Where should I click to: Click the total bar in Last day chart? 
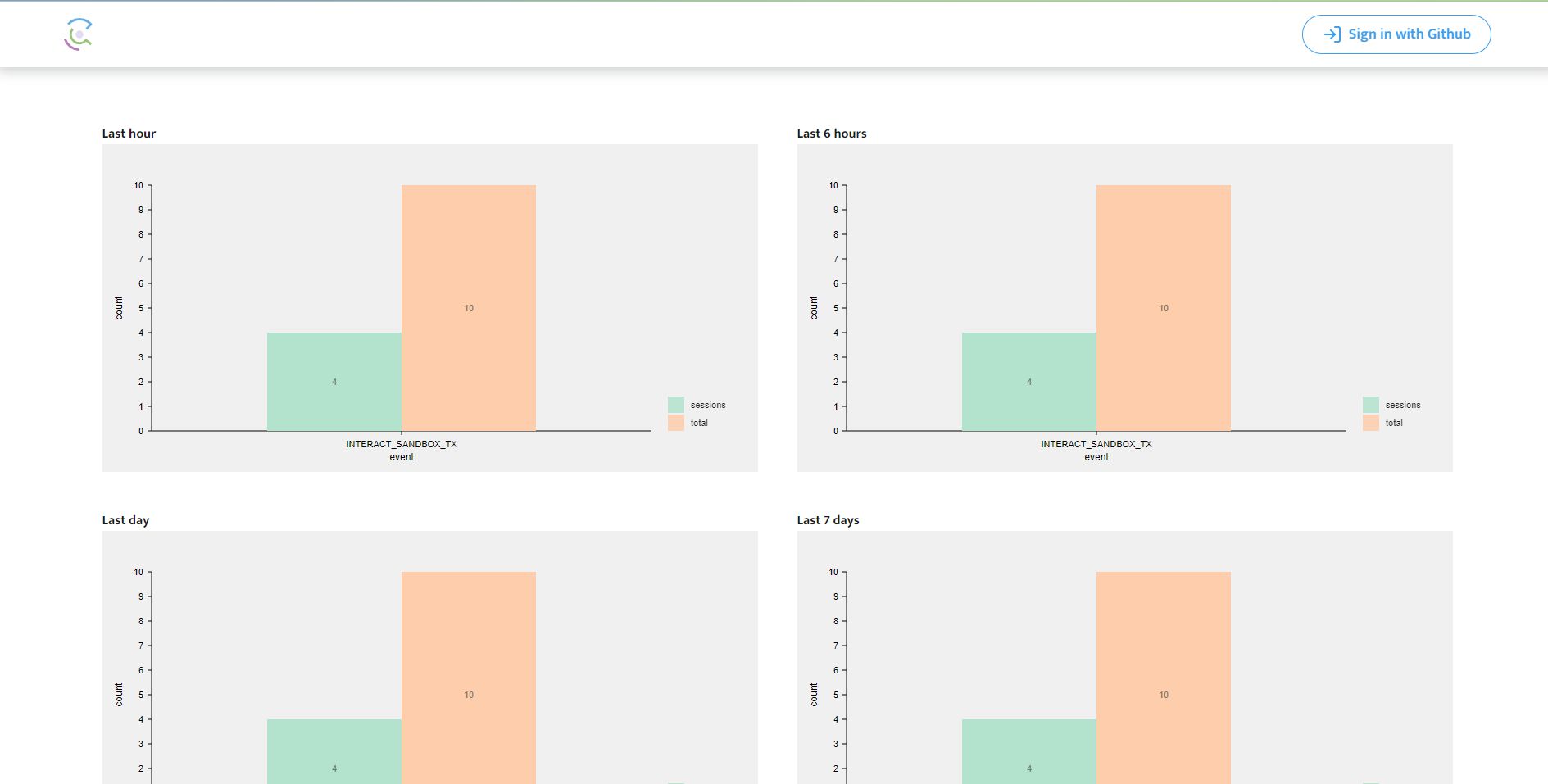point(469,678)
